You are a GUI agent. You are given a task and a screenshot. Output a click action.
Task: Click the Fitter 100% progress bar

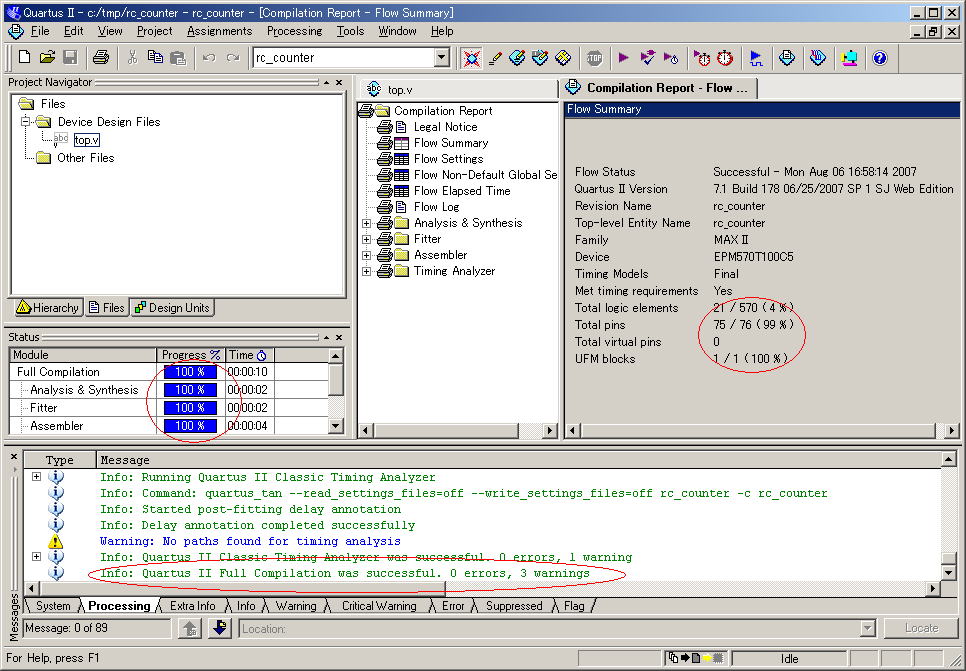(x=190, y=408)
